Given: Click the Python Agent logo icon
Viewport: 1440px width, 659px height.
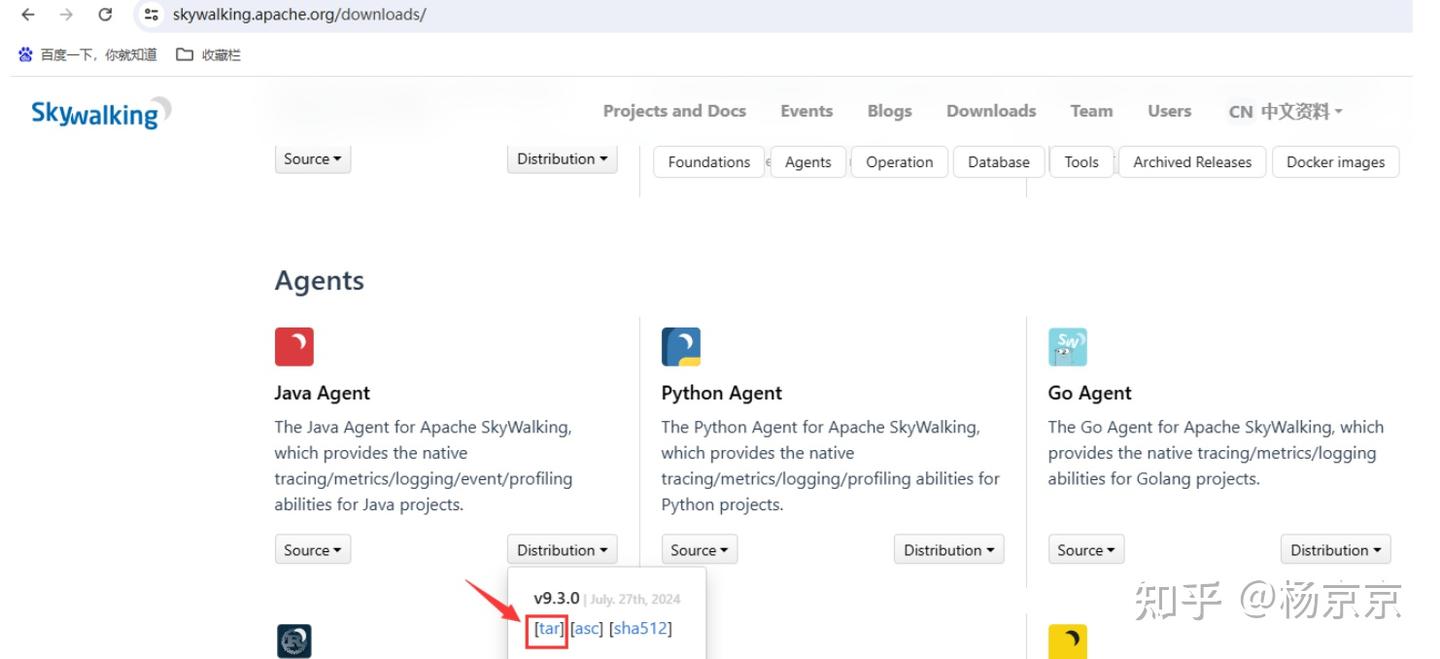Looking at the screenshot, I should click(681, 347).
